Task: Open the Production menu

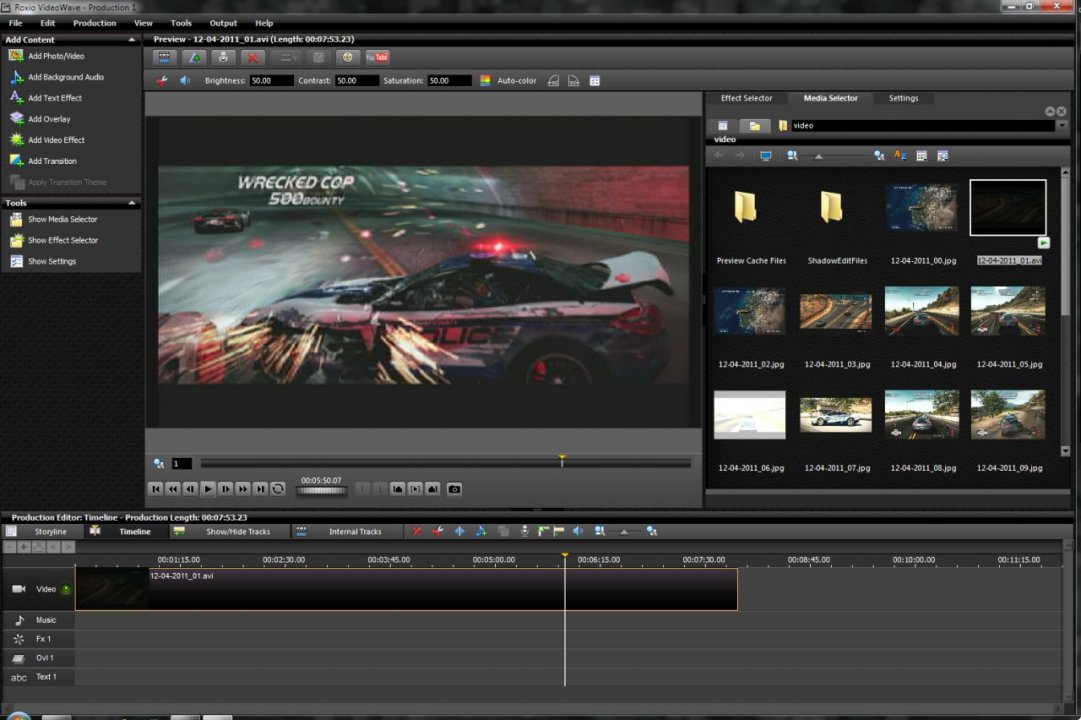Action: [94, 23]
